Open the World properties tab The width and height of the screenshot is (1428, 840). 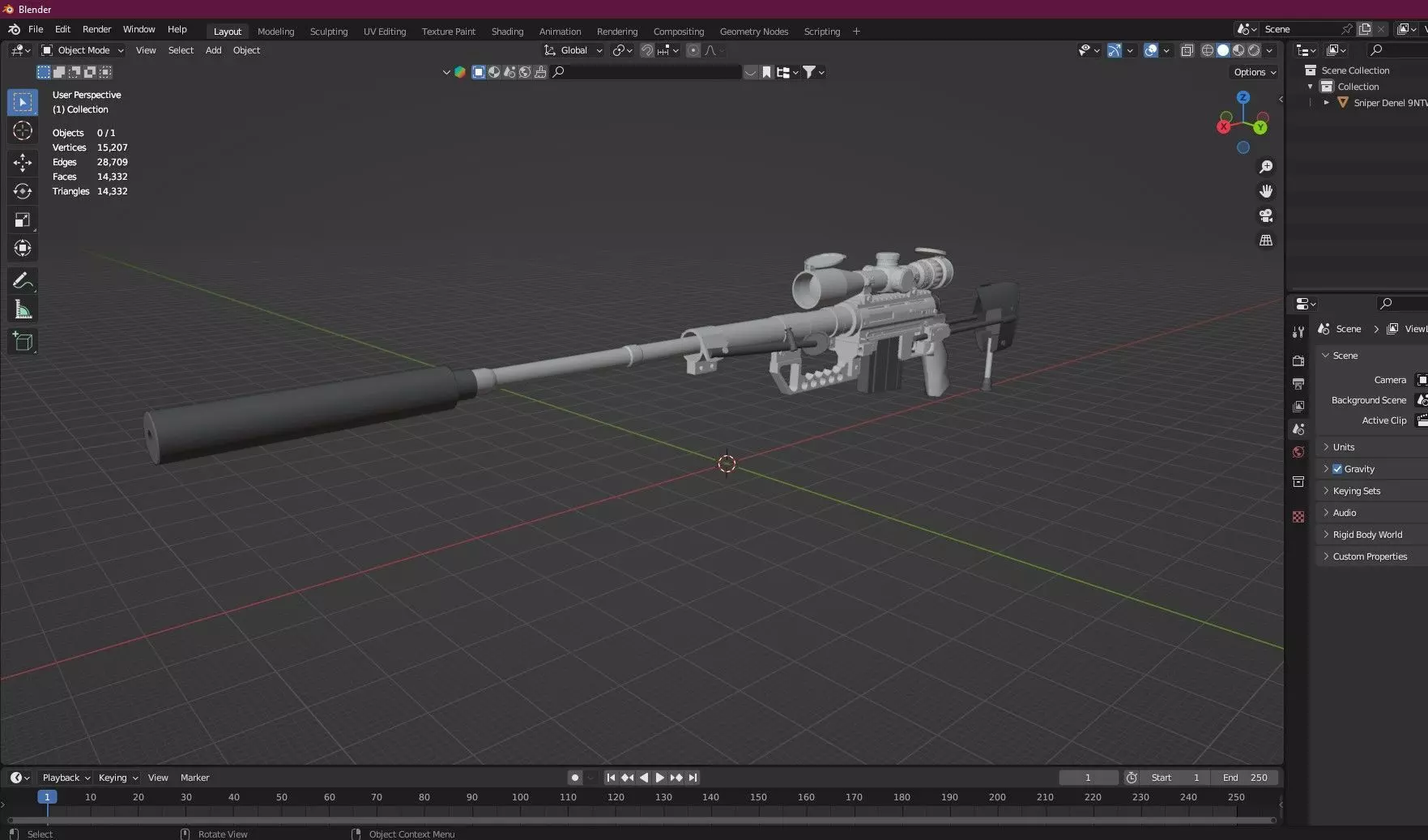point(1298,452)
